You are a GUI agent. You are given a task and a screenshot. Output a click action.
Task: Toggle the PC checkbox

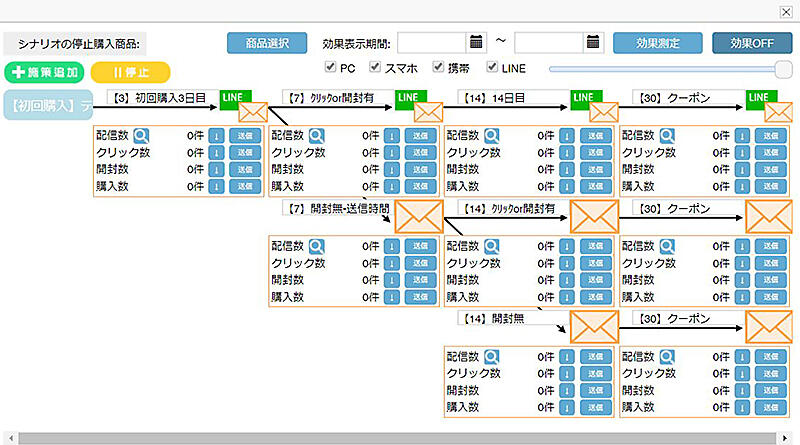pyautogui.click(x=331, y=68)
